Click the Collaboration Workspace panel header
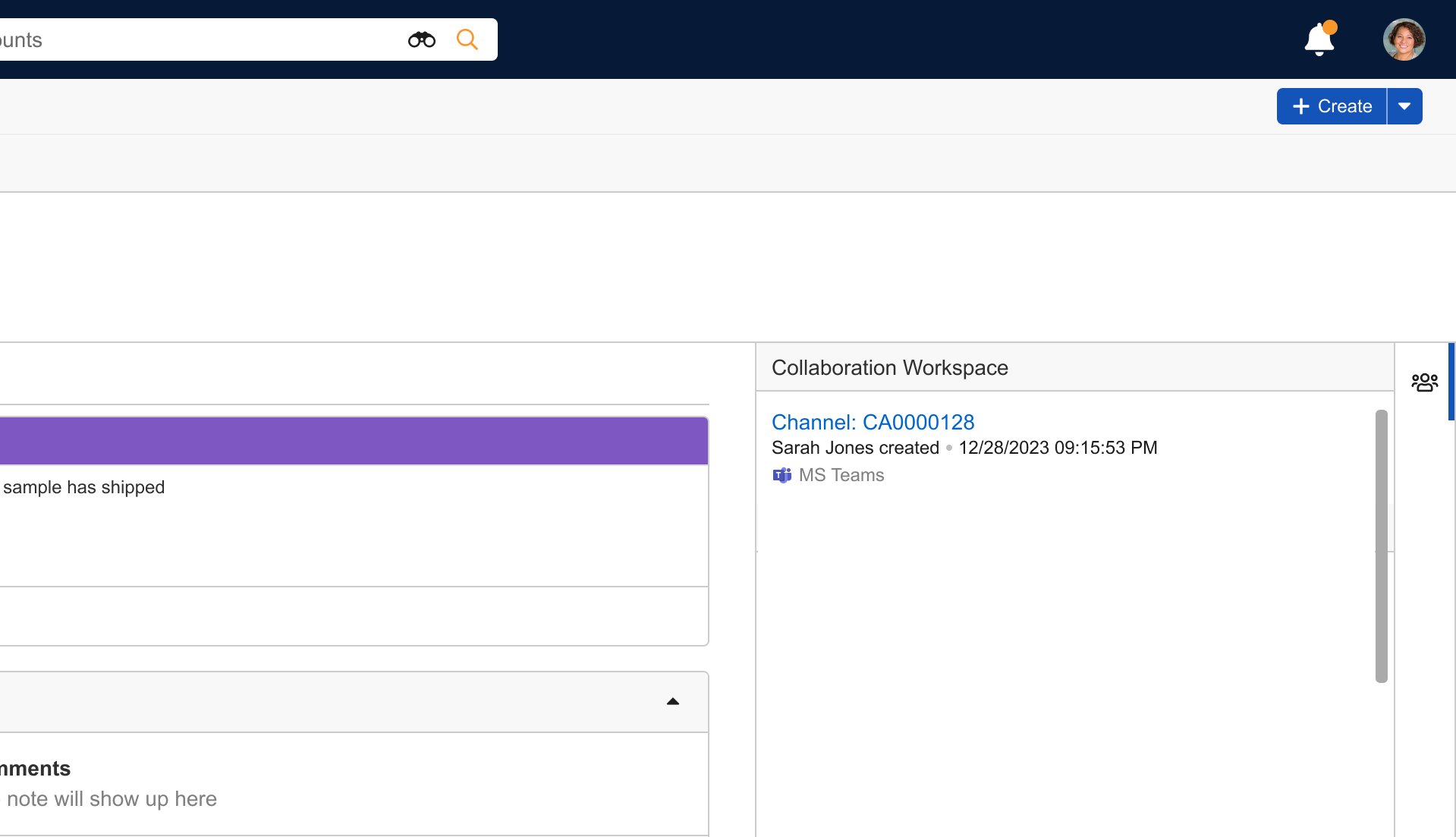Image resolution: width=1456 pixels, height=837 pixels. coord(889,368)
